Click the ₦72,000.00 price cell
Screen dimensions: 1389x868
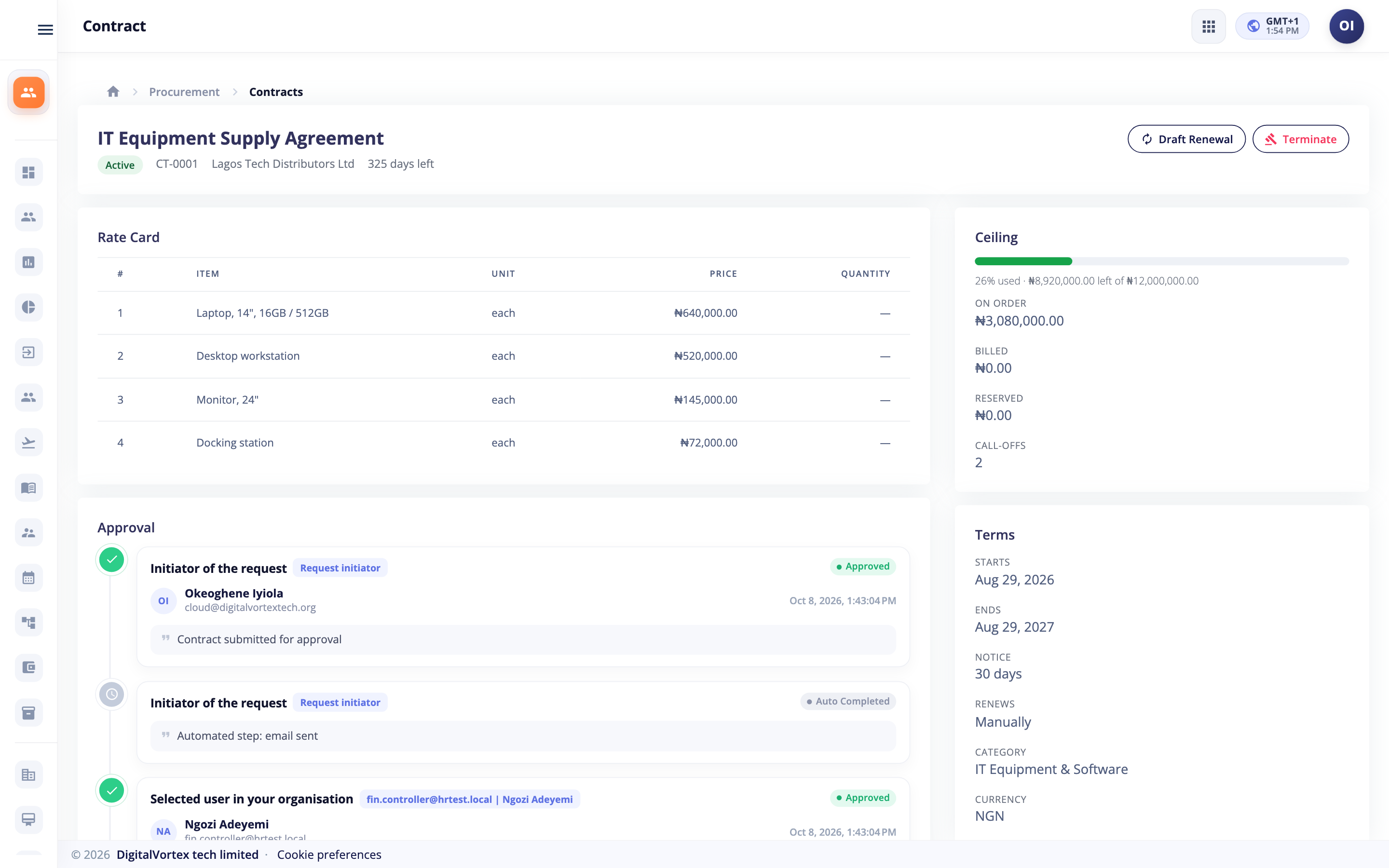[708, 443]
